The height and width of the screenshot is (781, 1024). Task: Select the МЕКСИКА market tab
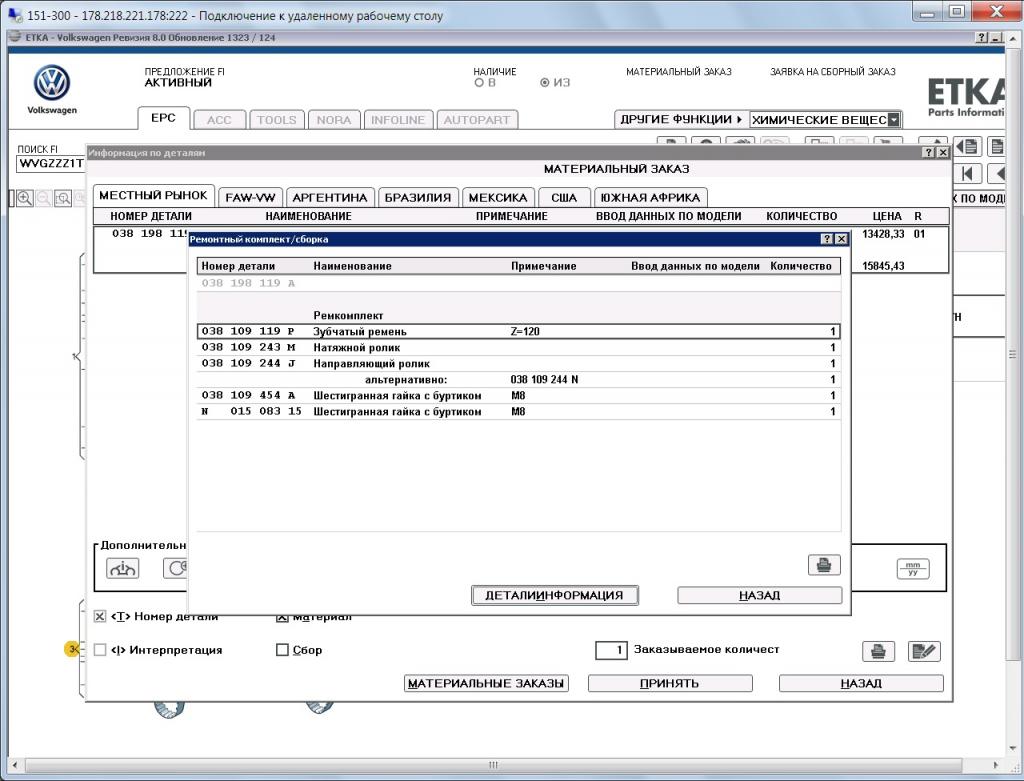498,197
